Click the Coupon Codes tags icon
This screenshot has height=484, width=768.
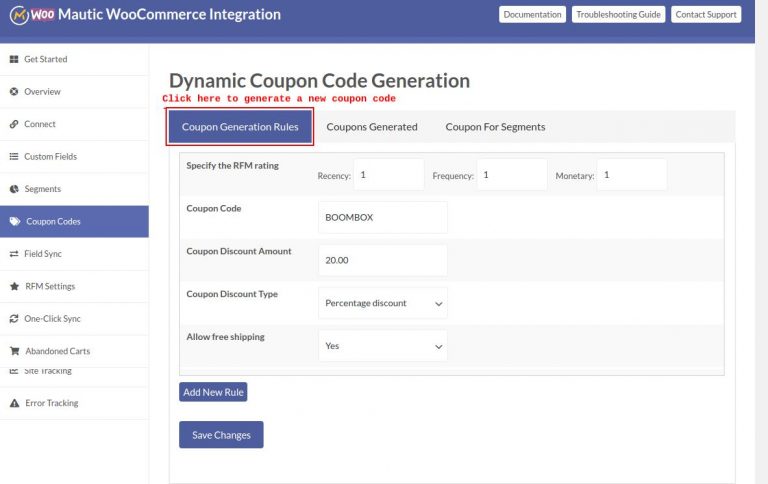pyautogui.click(x=15, y=221)
